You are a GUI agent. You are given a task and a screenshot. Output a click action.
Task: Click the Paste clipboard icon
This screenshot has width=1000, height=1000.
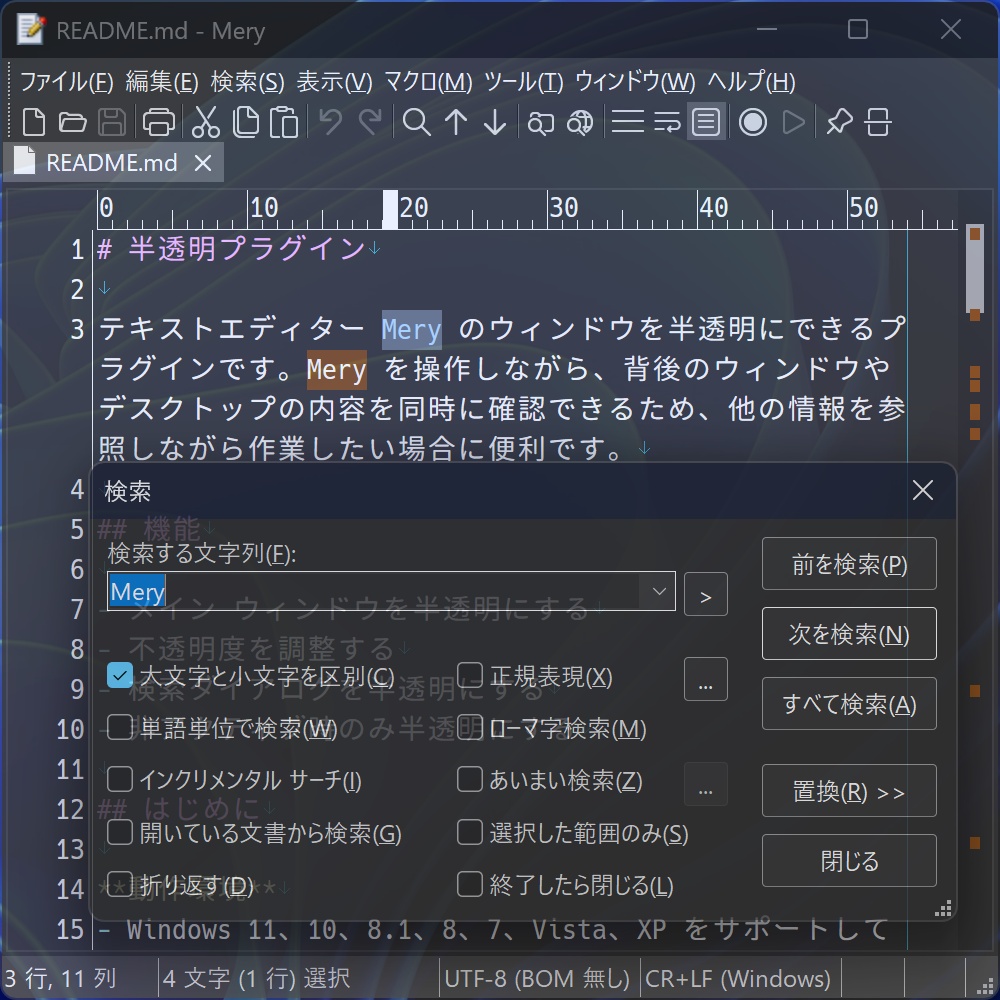pos(284,121)
